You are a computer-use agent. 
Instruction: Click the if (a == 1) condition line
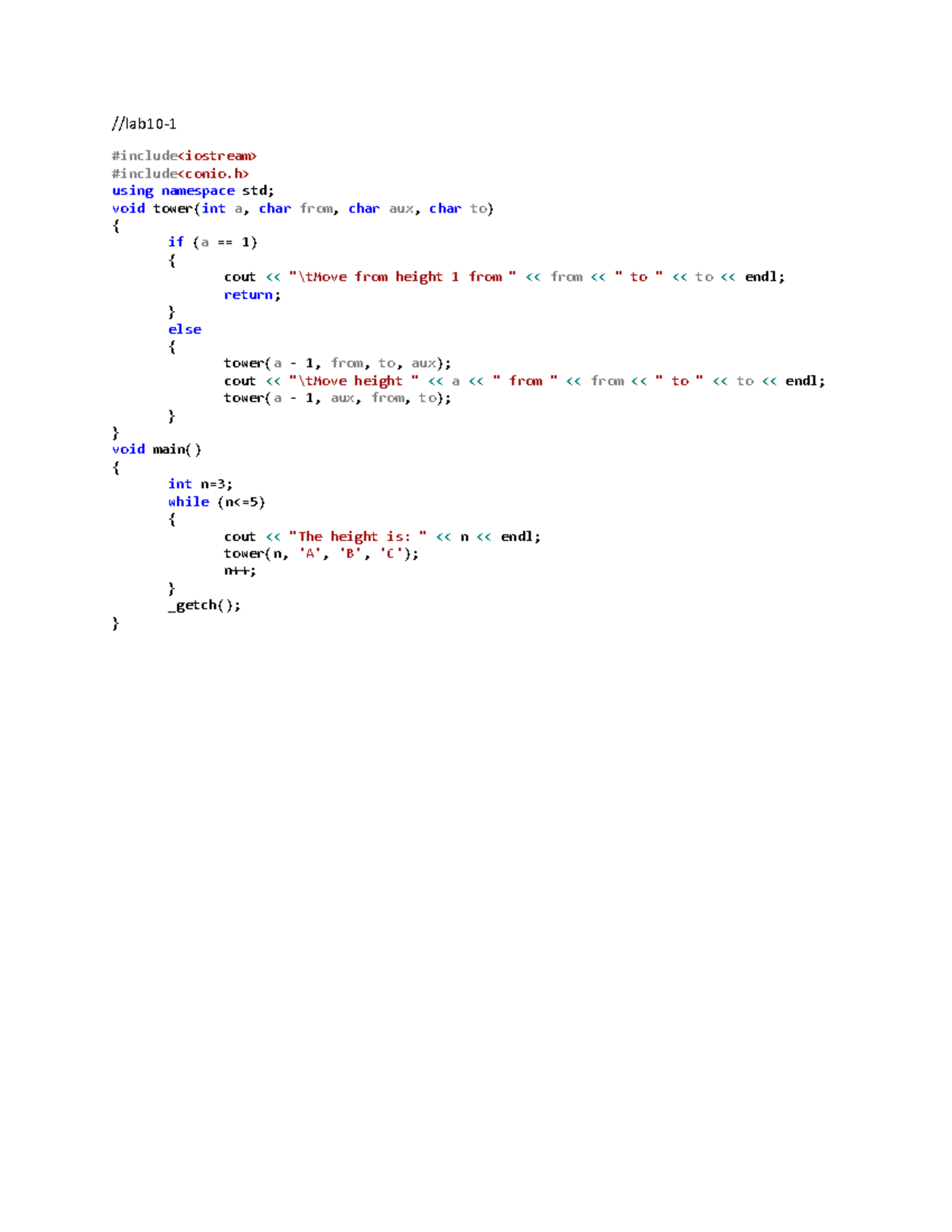pyautogui.click(x=213, y=242)
